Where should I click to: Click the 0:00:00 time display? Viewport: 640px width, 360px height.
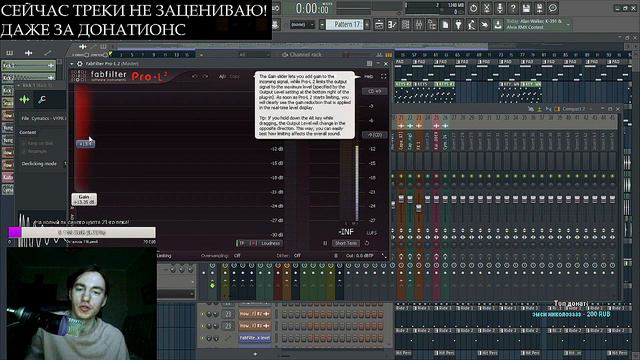[312, 8]
